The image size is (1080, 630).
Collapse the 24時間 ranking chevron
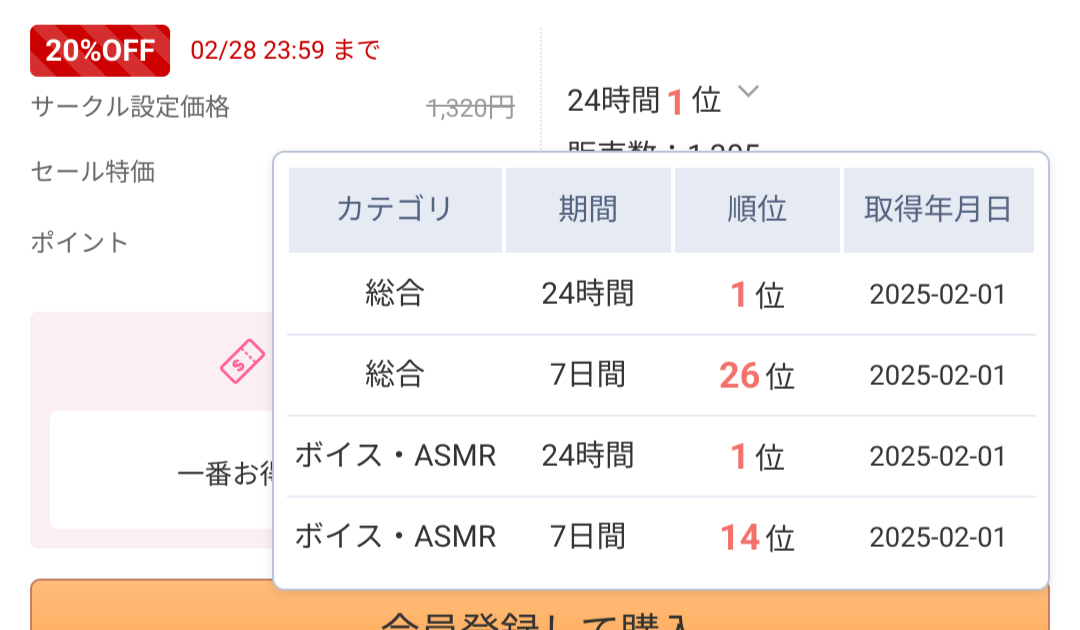coord(748,91)
